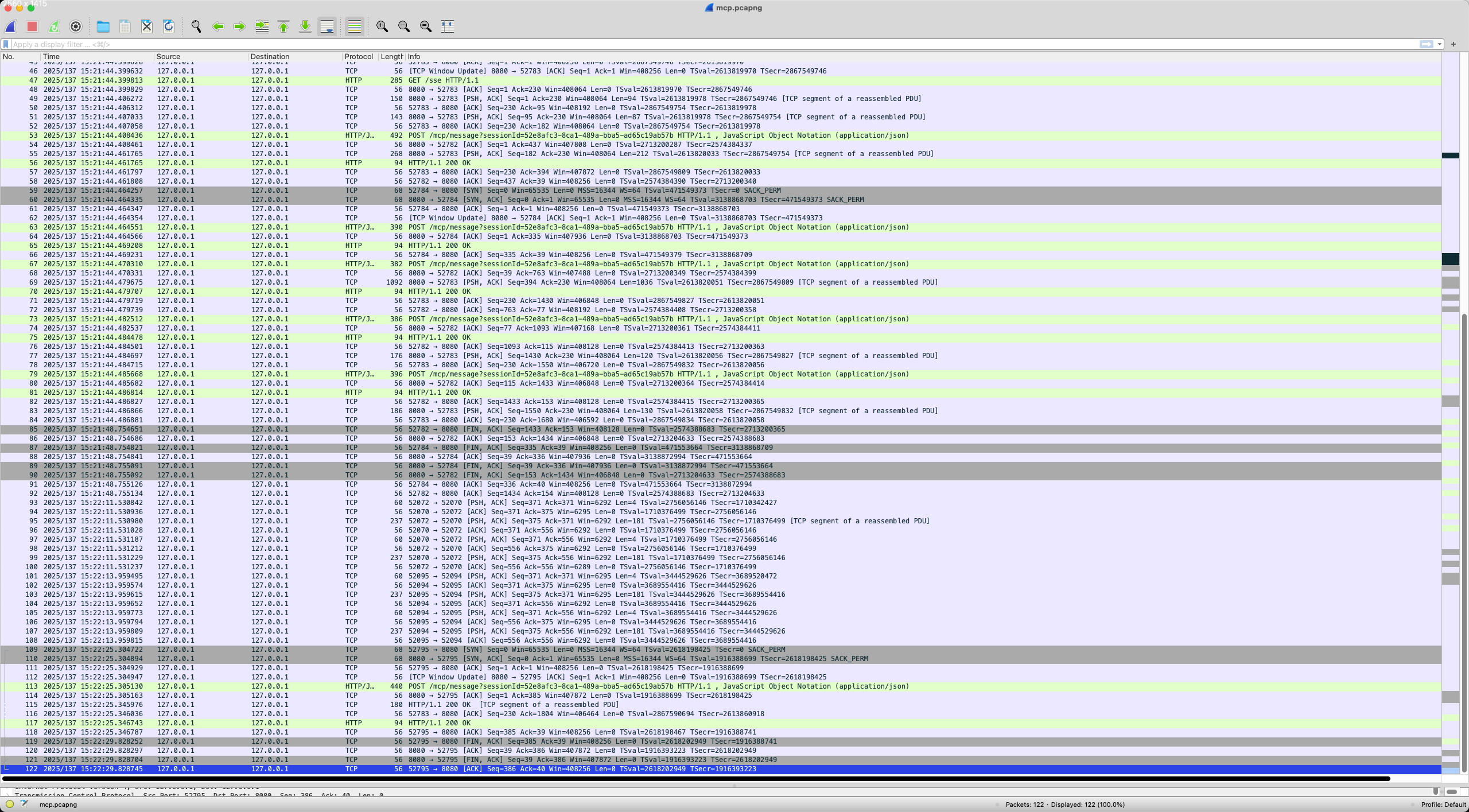Restart current capture with the green fin icon
The image size is (1469, 812).
click(54, 26)
